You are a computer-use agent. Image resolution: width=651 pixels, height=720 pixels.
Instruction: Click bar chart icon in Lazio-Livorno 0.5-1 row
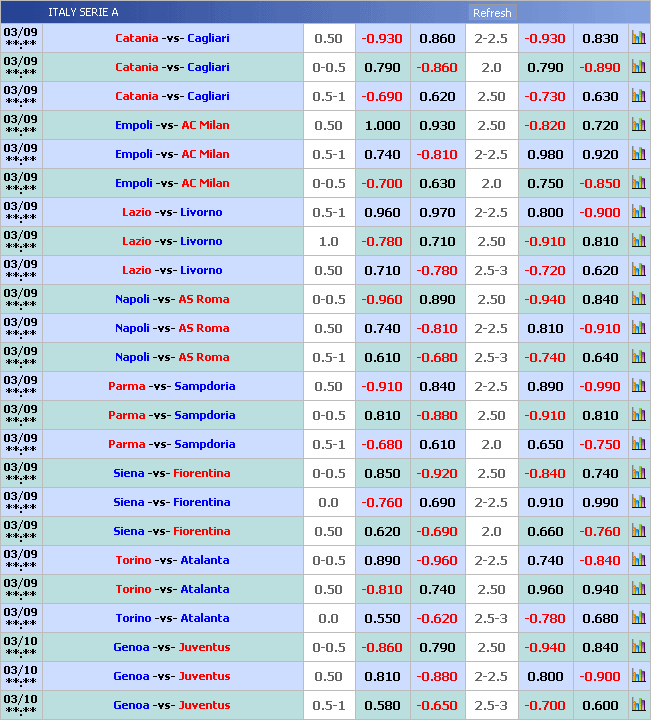pyautogui.click(x=639, y=212)
